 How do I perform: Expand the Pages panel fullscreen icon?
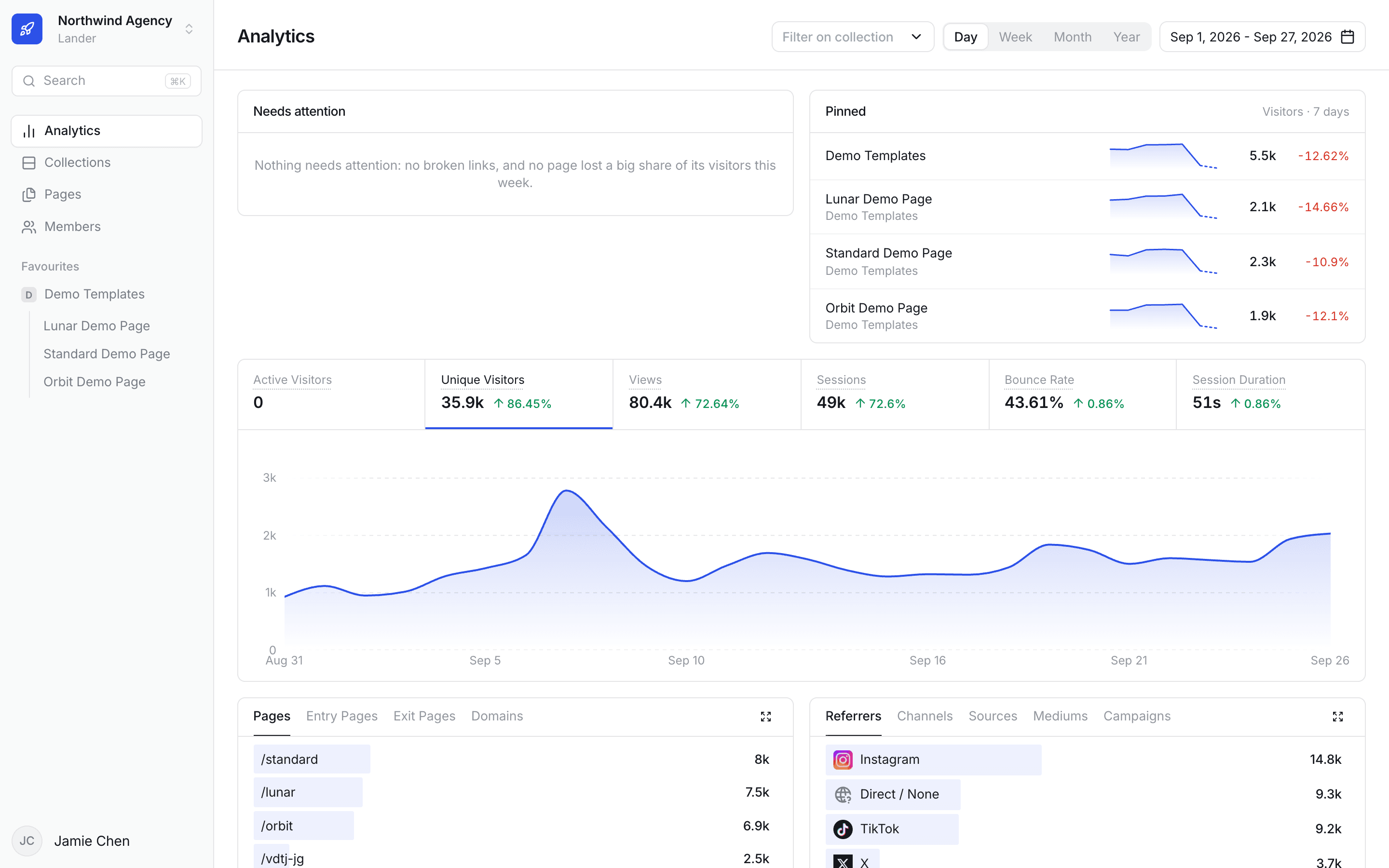click(x=766, y=717)
